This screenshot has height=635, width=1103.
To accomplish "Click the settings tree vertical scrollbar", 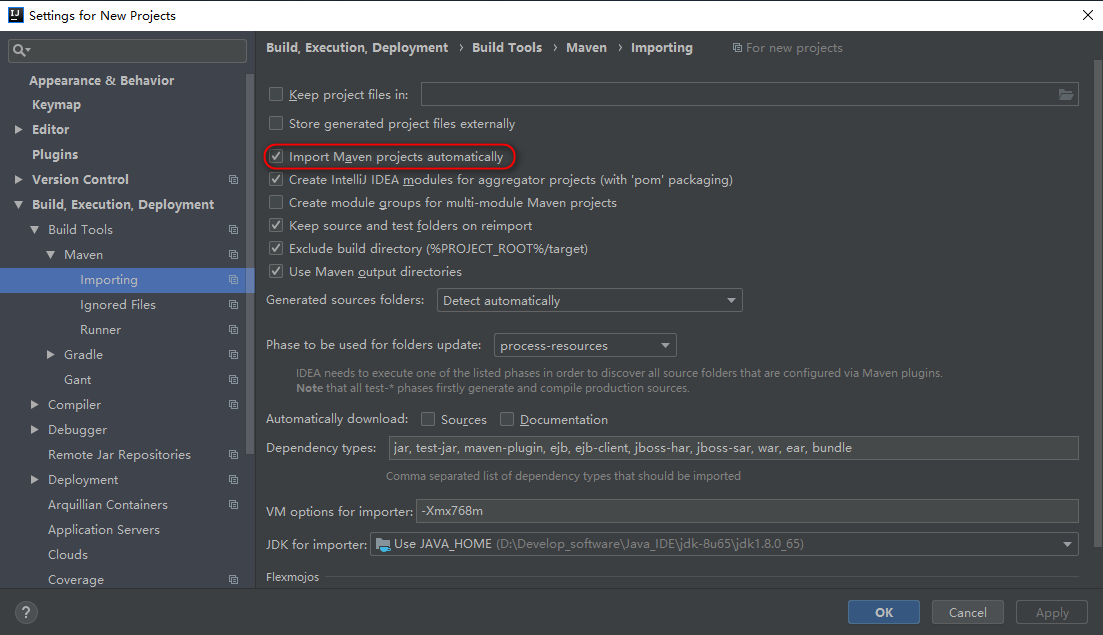I will (250, 264).
